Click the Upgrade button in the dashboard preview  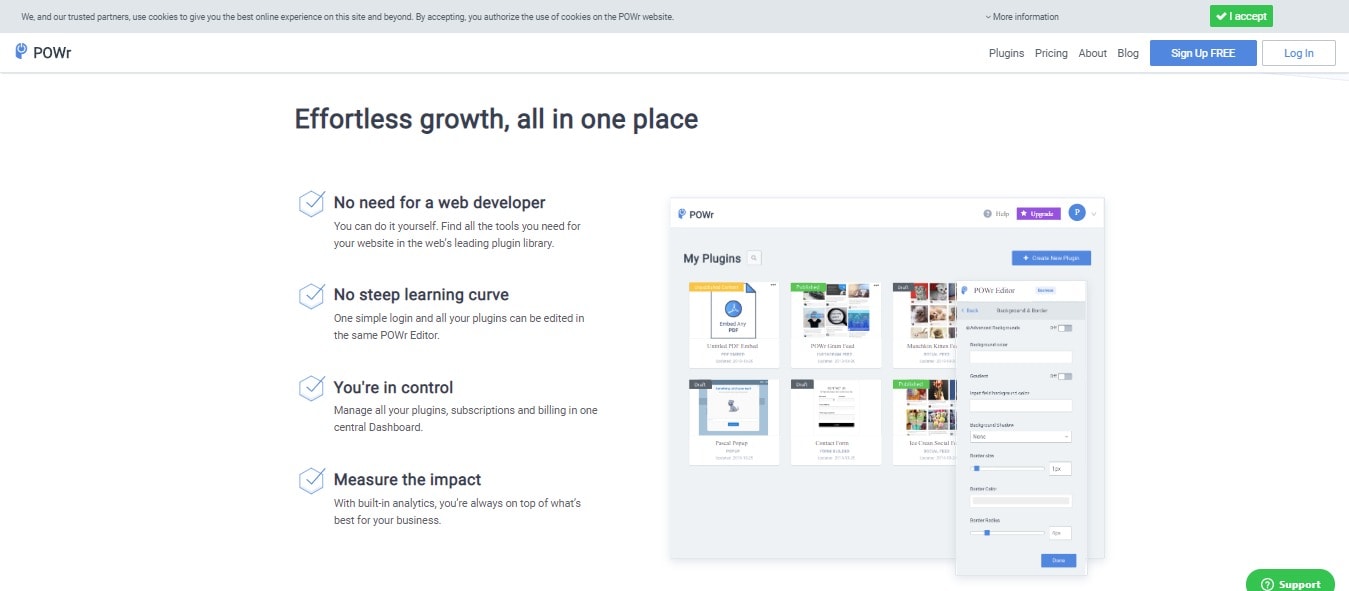click(1038, 213)
